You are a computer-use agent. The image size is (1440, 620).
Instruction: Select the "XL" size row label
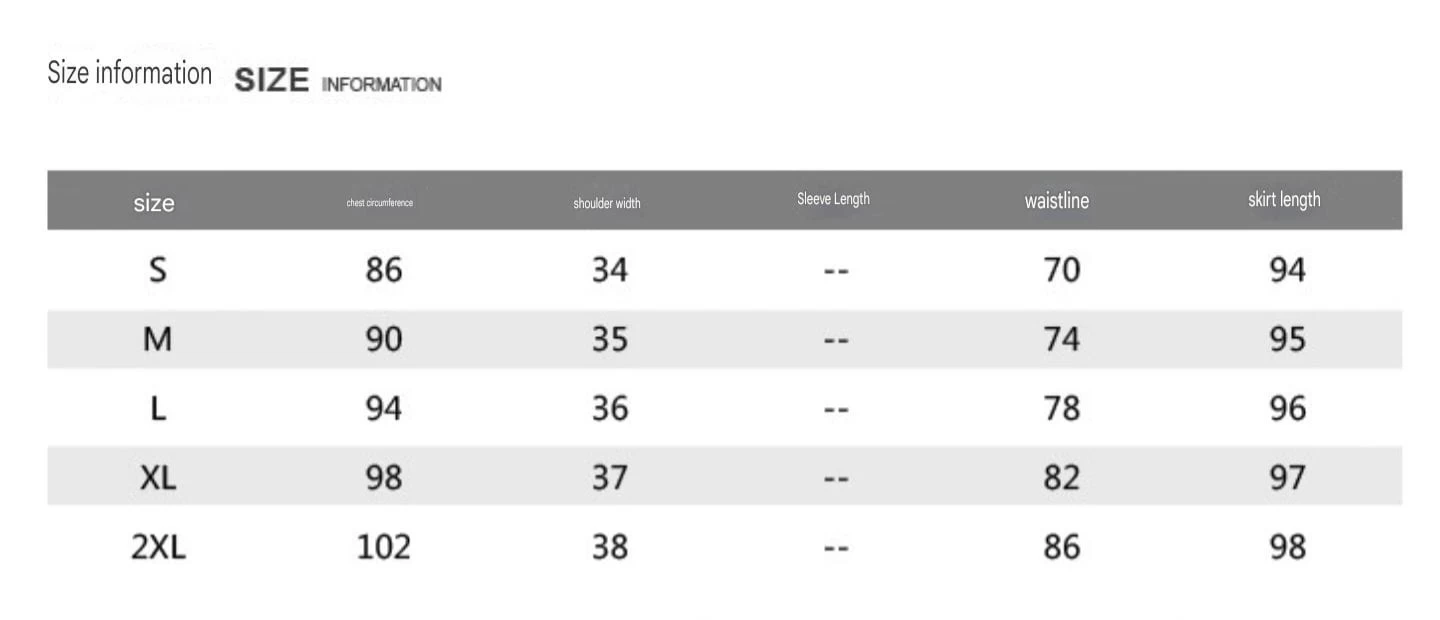tap(157, 477)
